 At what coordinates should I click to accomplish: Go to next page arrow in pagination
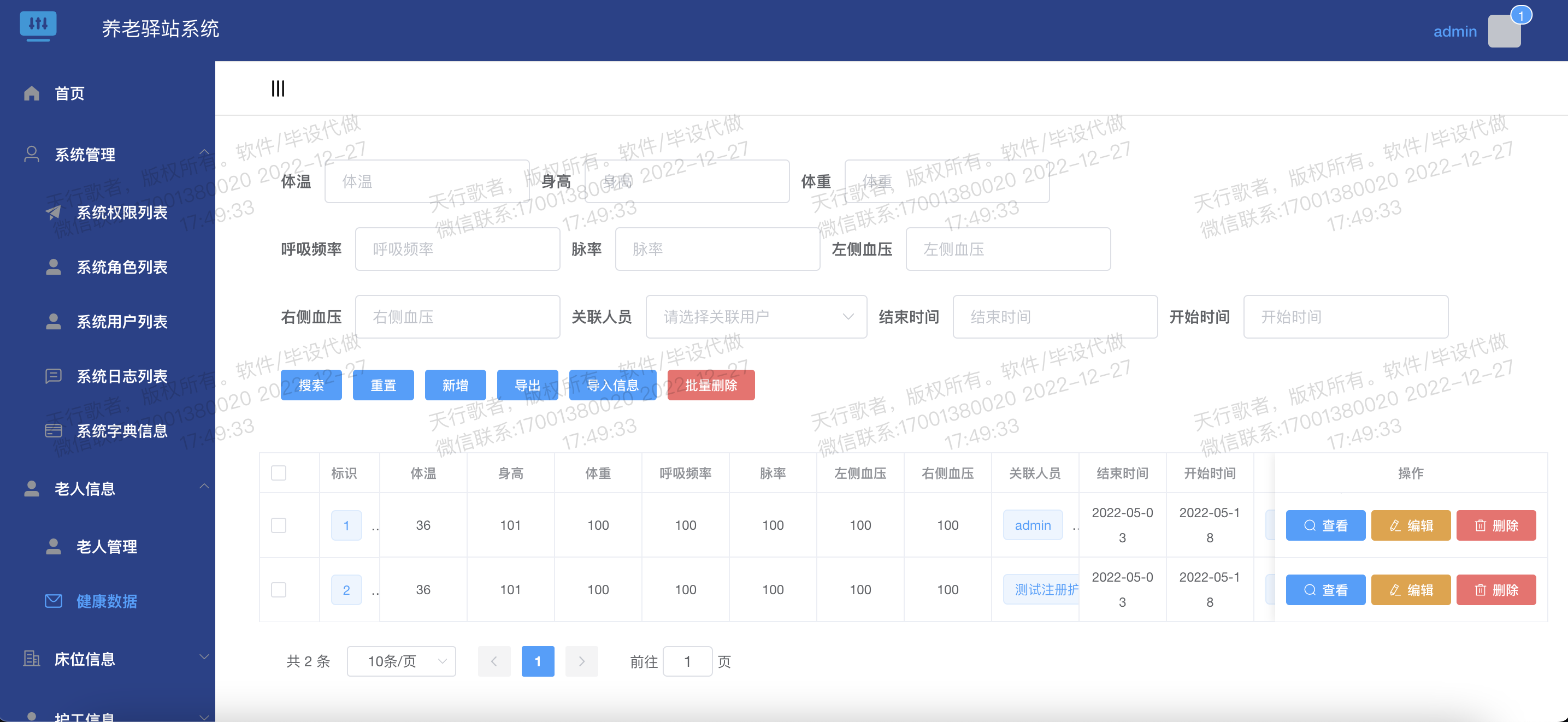tap(581, 661)
